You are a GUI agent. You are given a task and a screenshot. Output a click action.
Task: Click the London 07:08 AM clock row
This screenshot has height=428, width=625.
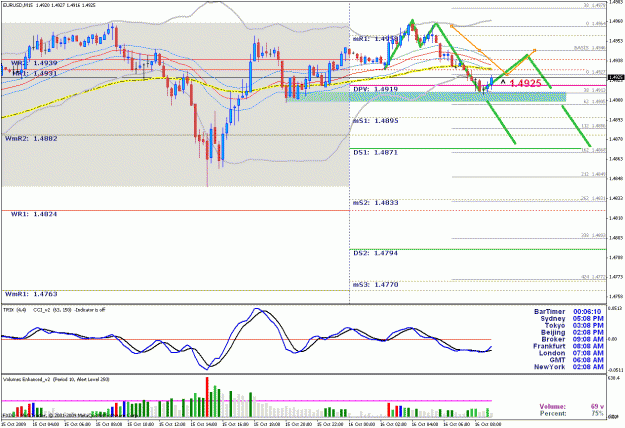tap(571, 353)
